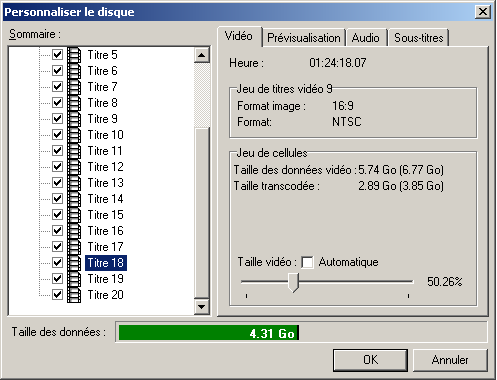
Task: Click the video size slider thumb
Action: coord(293,283)
